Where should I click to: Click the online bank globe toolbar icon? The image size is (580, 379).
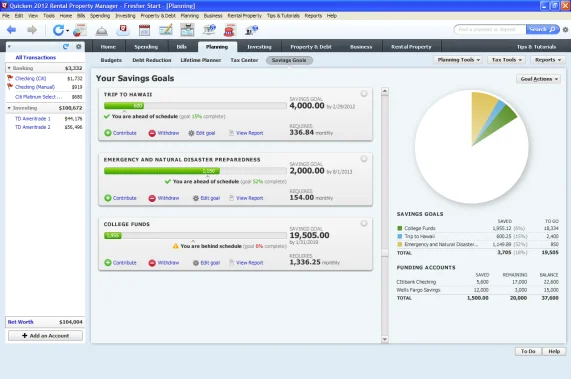209,30
